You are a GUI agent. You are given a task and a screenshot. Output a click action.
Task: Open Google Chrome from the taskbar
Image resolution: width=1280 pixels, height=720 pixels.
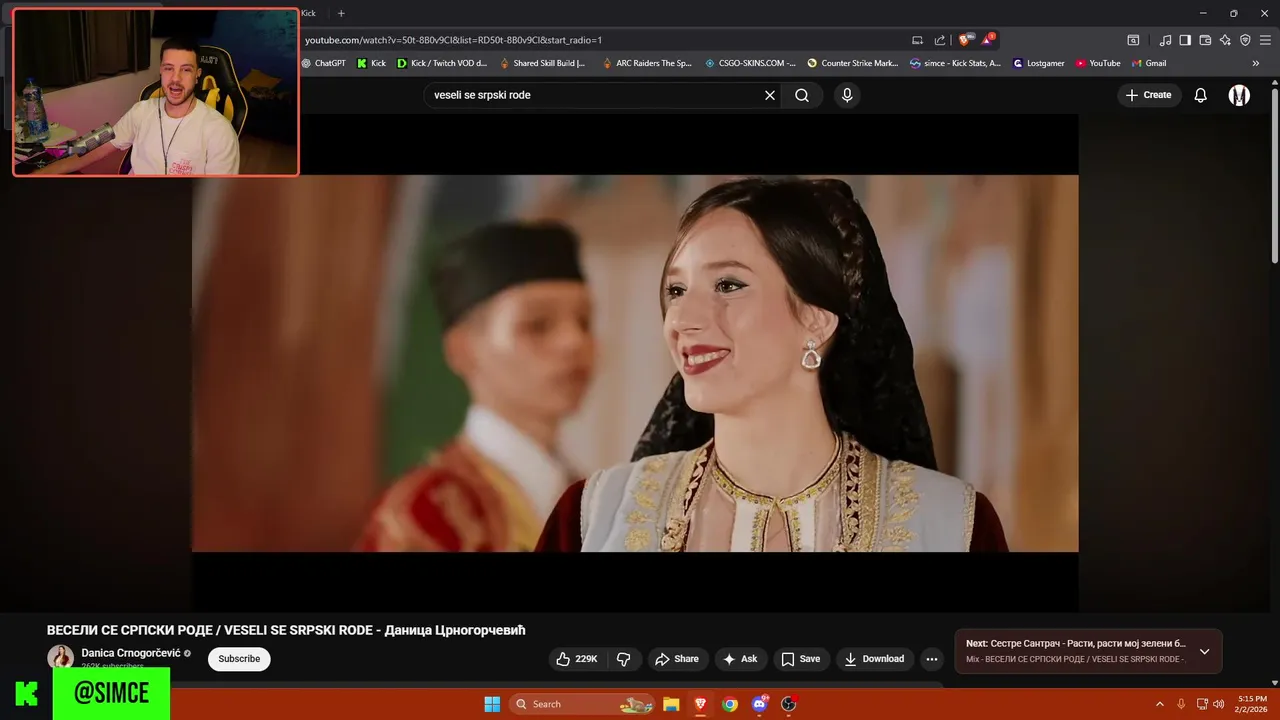click(x=730, y=704)
